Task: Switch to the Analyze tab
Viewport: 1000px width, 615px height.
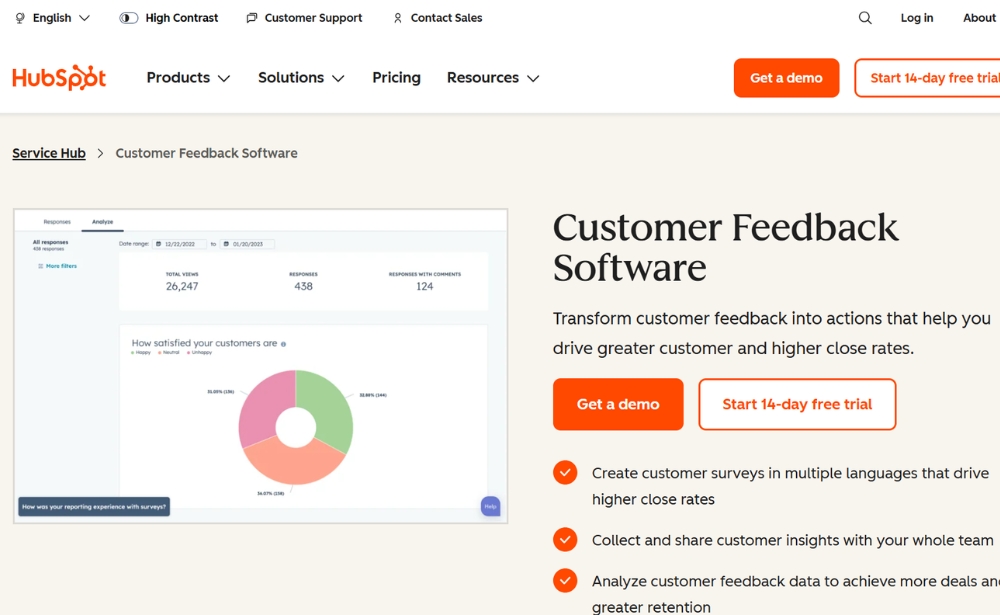Action: pos(102,222)
